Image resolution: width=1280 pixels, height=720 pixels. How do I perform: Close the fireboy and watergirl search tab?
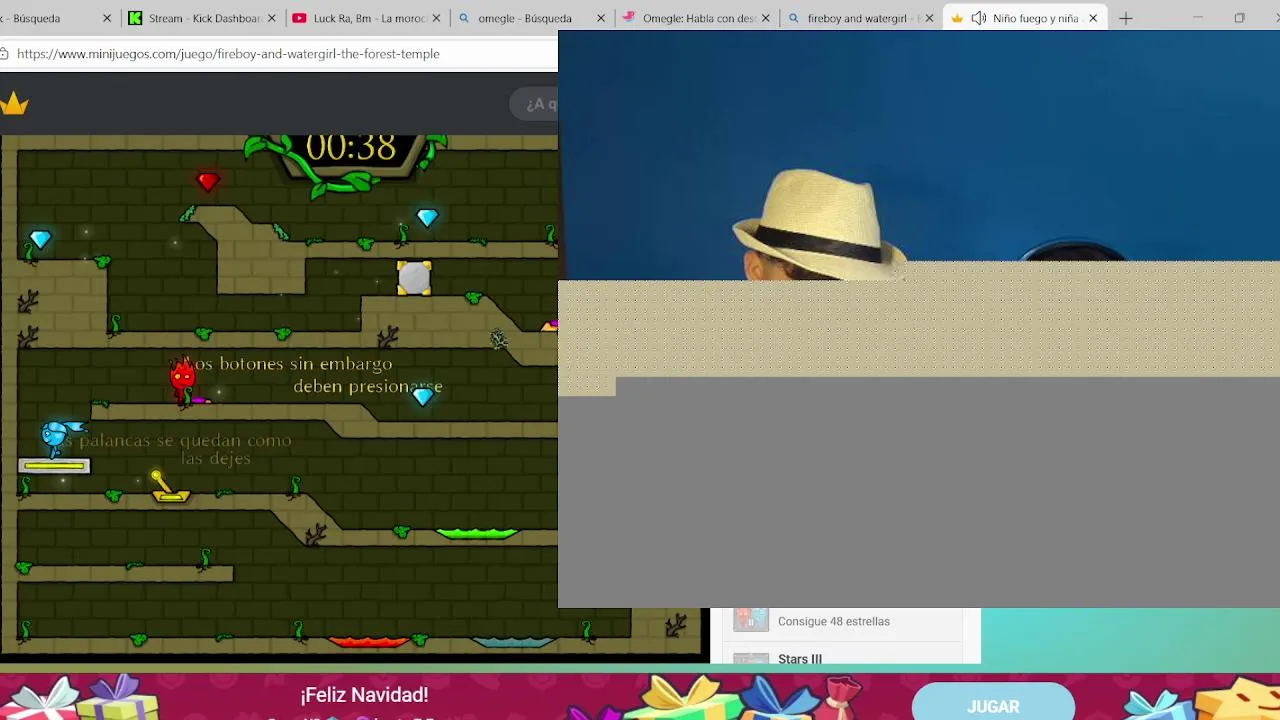pos(929,18)
